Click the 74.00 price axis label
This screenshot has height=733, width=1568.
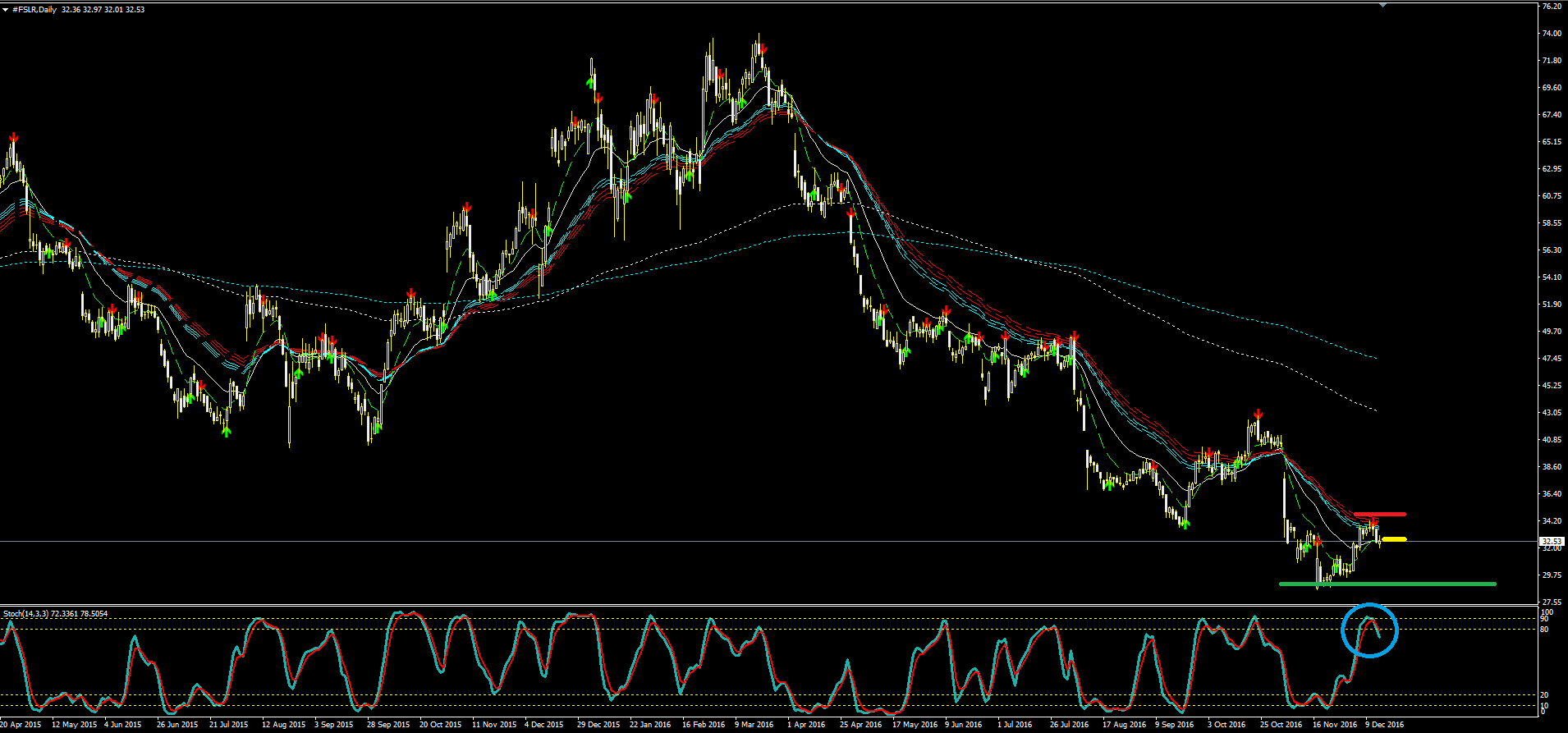click(x=1552, y=34)
